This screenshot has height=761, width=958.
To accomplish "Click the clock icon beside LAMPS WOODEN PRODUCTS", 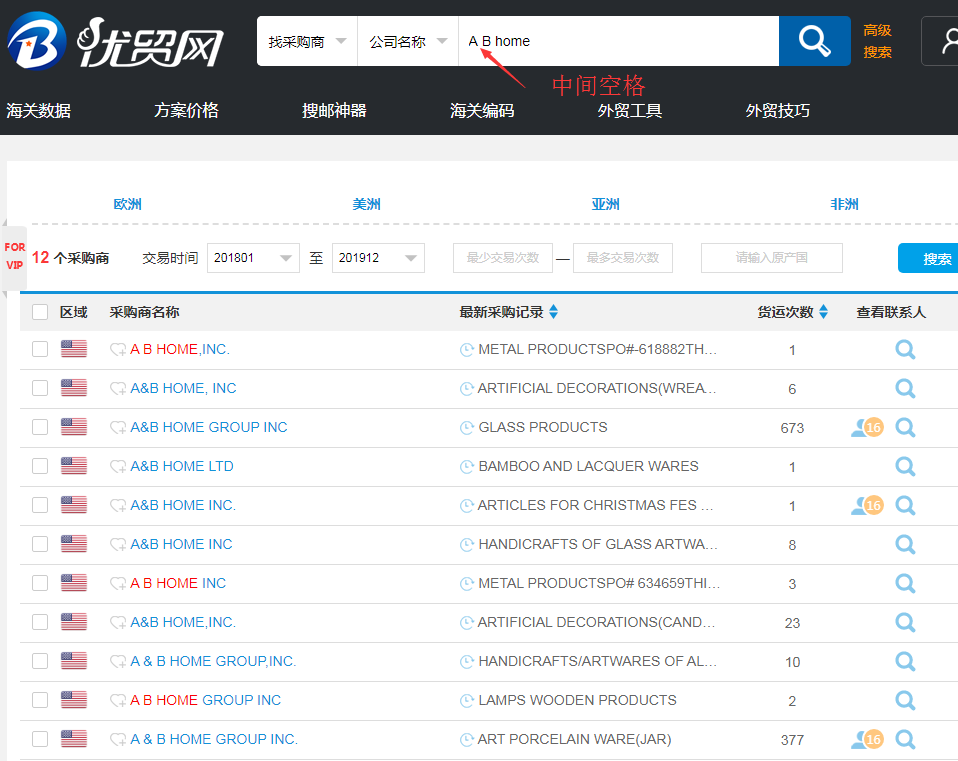I will click(x=467, y=701).
